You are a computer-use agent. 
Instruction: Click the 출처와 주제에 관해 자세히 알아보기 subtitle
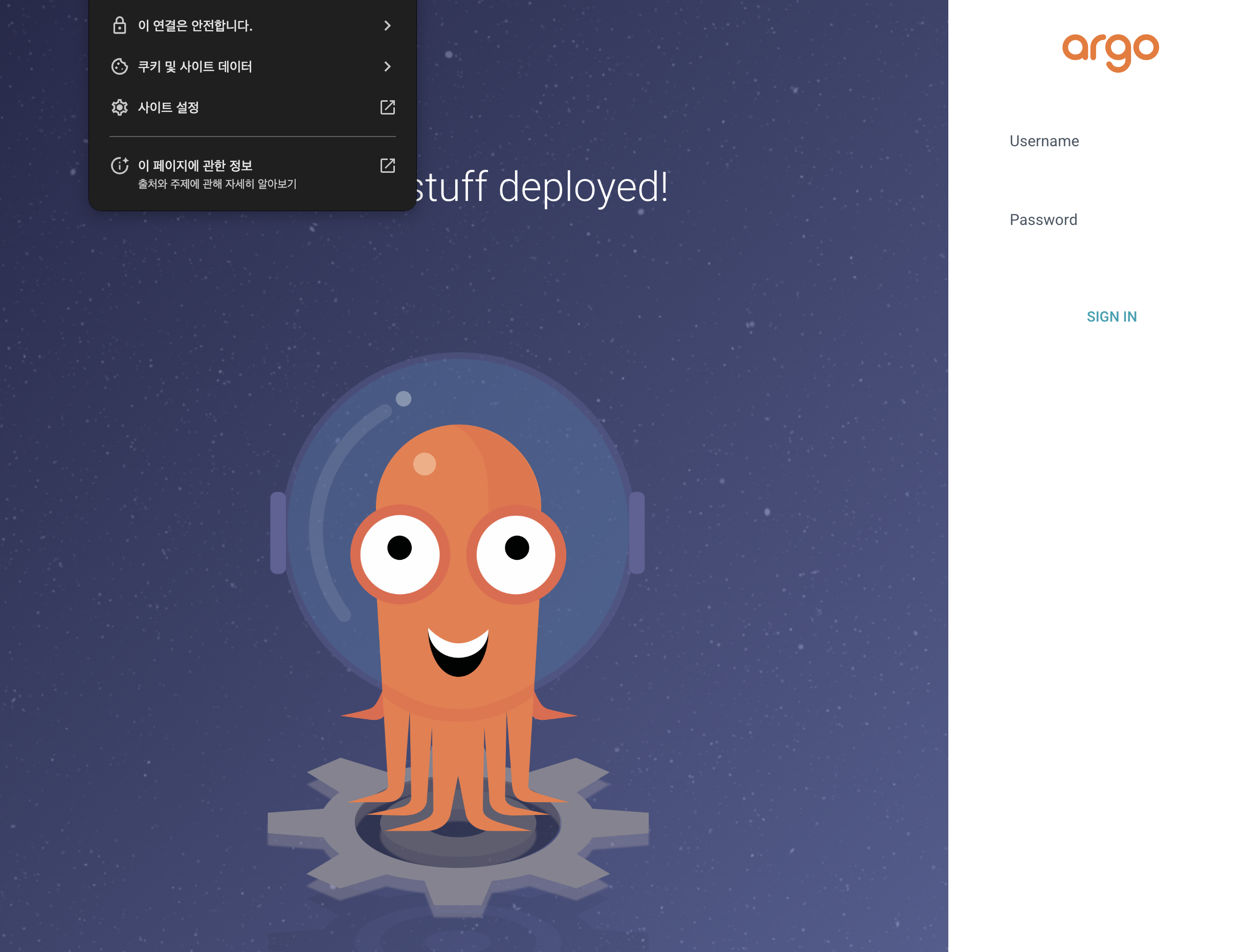tap(217, 184)
